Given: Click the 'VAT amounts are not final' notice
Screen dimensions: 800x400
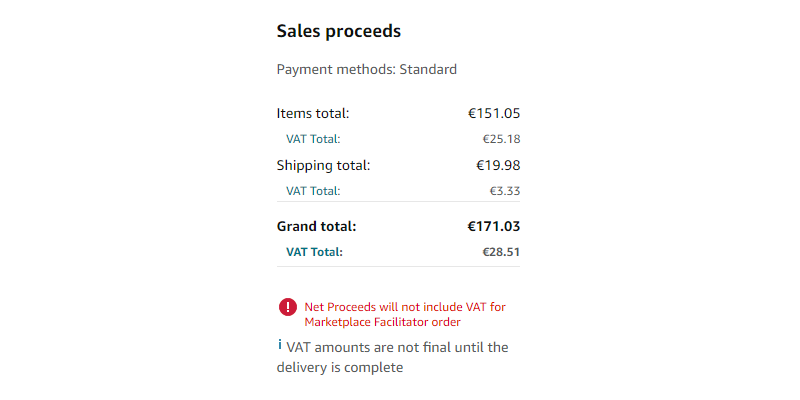Looking at the screenshot, I should (x=397, y=348).
